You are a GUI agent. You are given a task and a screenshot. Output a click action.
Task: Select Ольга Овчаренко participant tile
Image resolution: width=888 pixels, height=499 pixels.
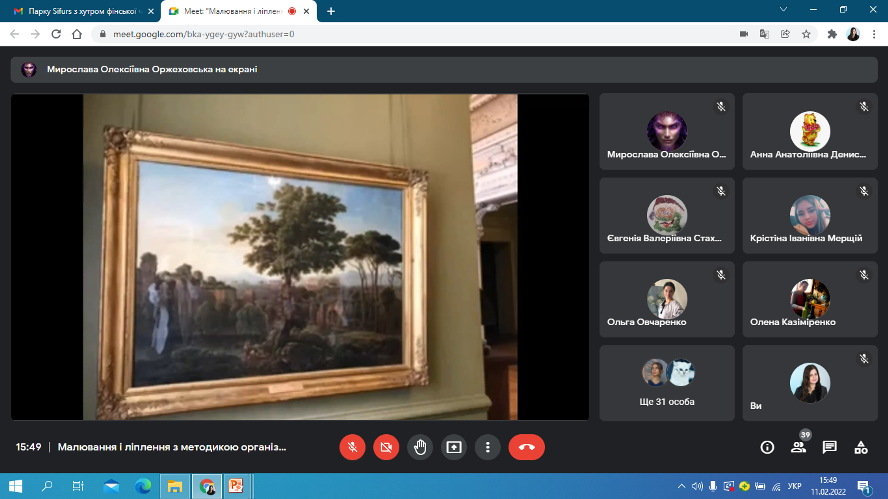point(667,299)
